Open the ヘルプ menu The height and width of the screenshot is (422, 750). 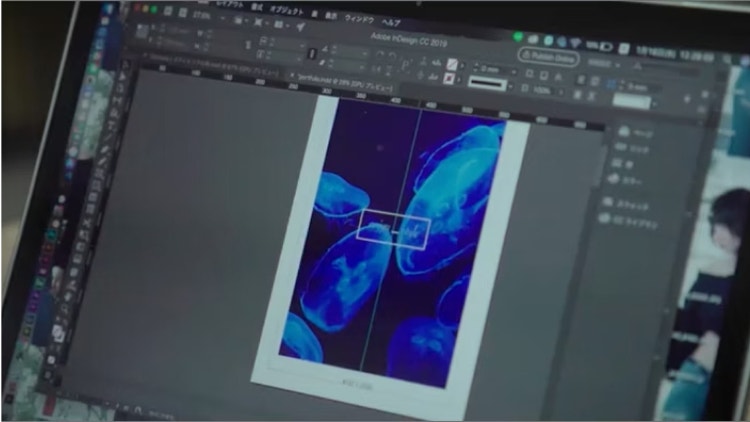click(391, 22)
